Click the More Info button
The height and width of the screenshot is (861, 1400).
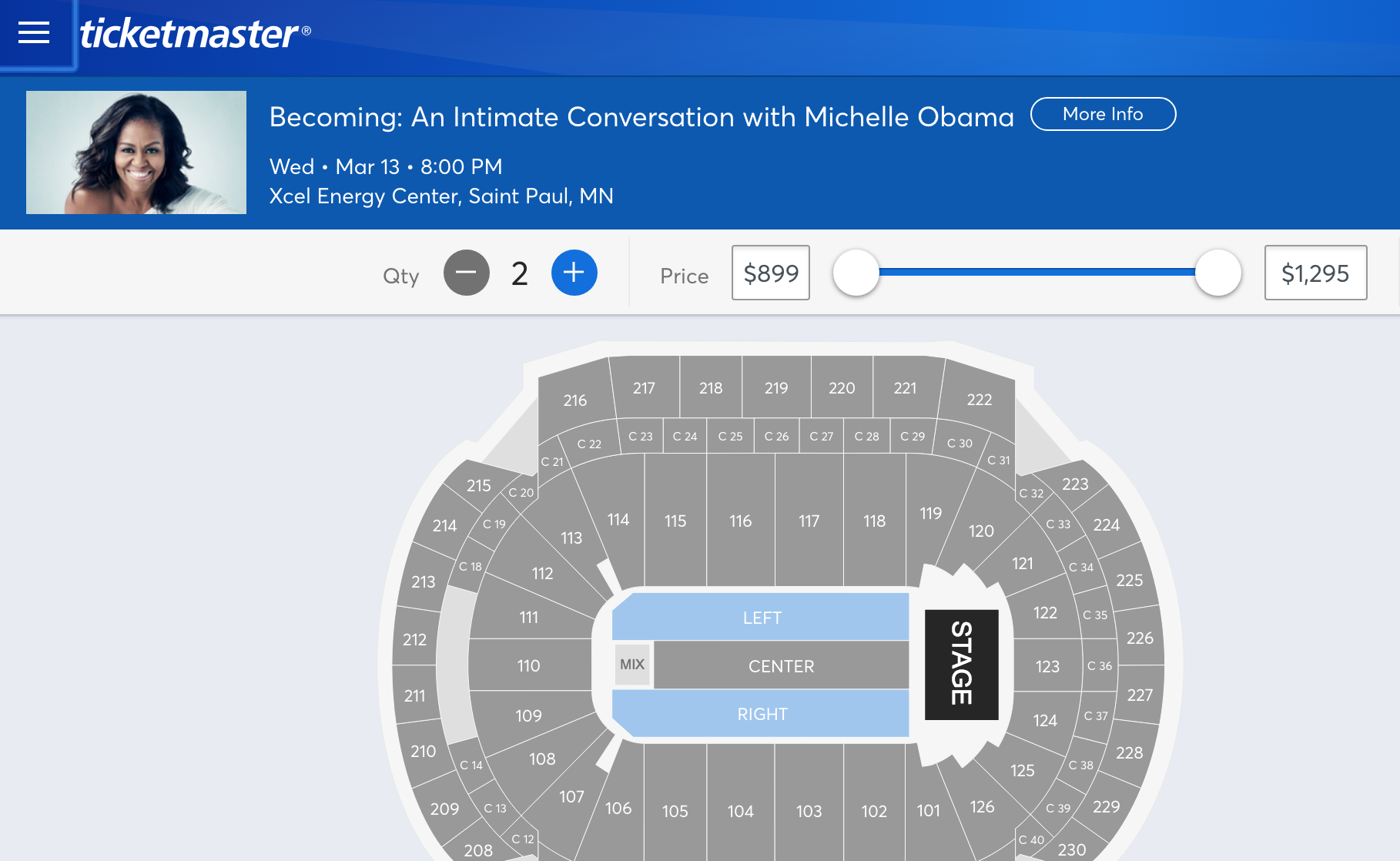click(1103, 114)
